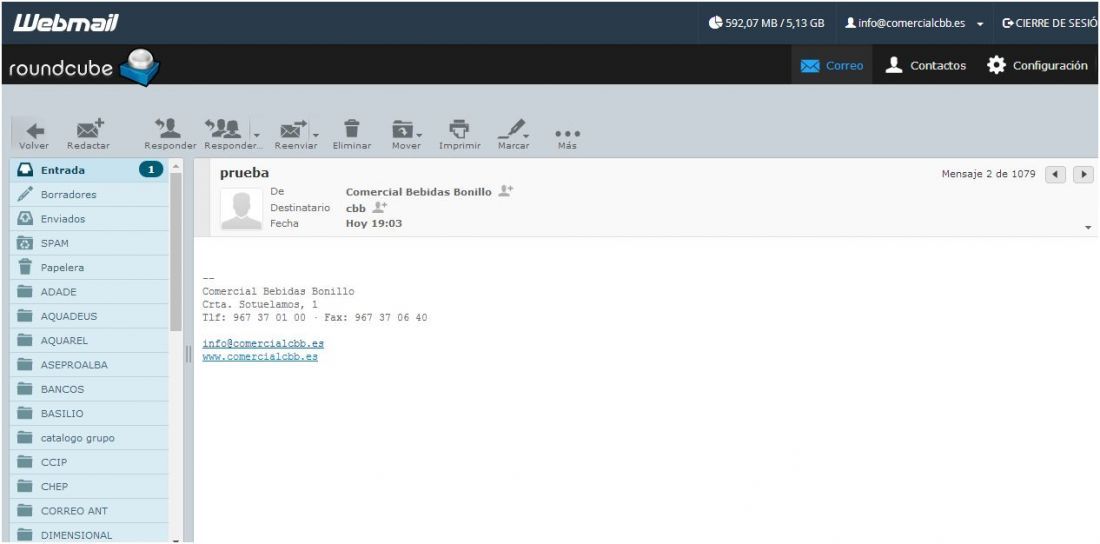Open Contactos address book section
This screenshot has width=1100, height=544.
[925, 65]
